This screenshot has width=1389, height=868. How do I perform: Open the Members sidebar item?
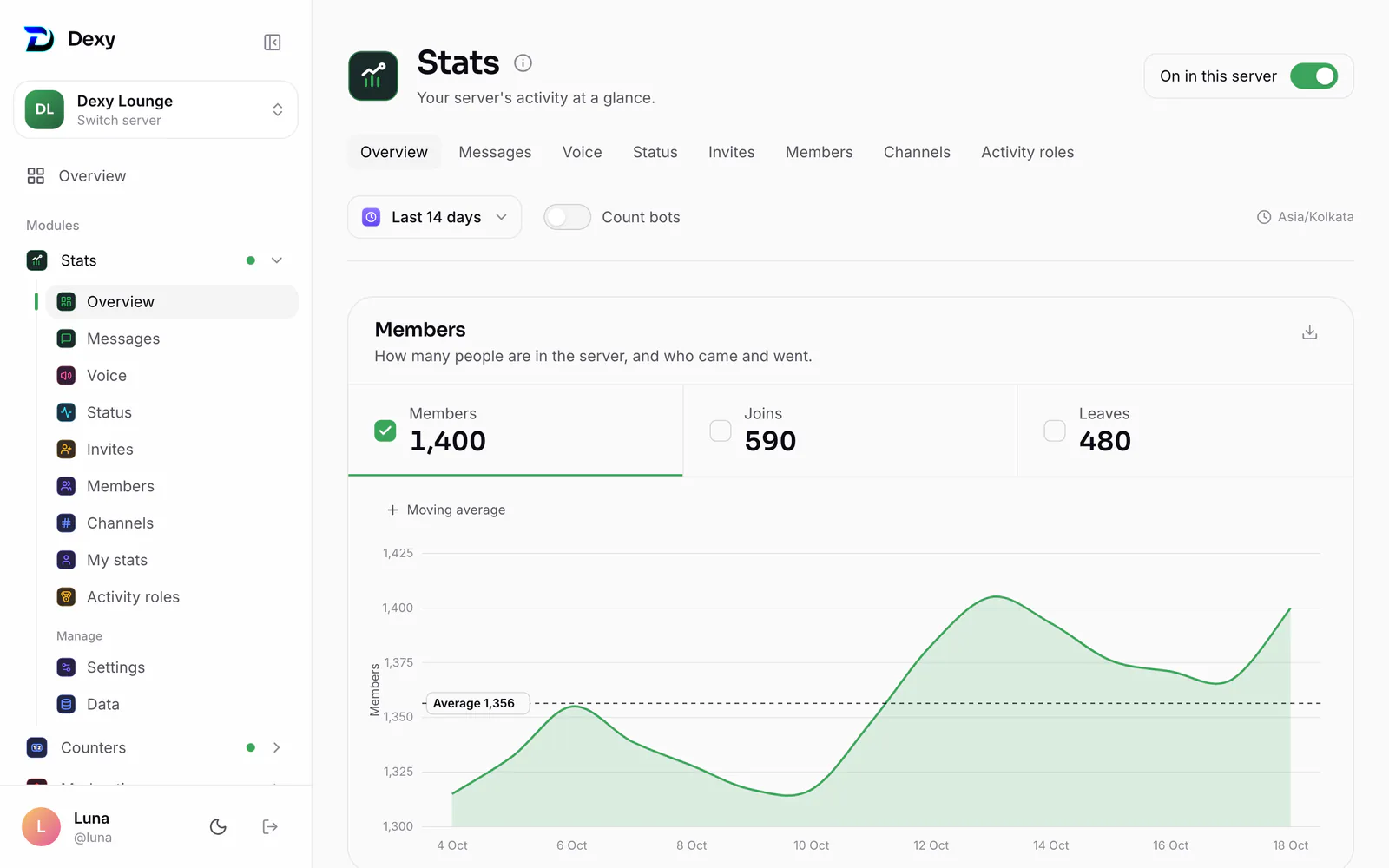[x=172, y=486]
